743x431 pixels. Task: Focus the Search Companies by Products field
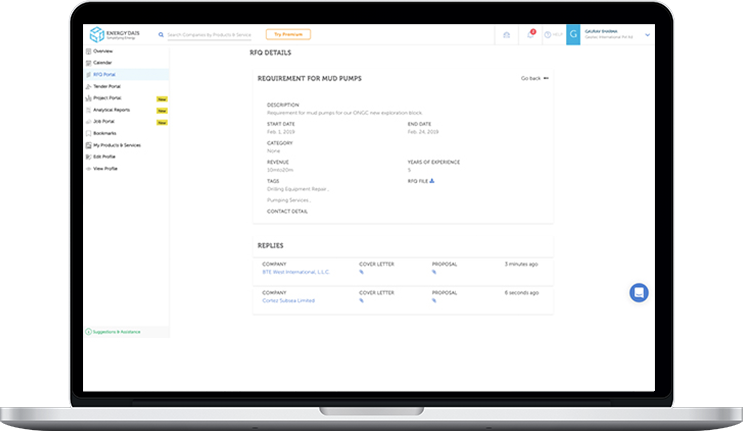pos(209,35)
